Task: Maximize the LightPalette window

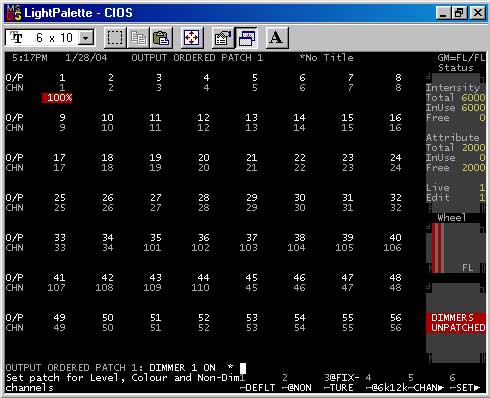Action: coord(460,13)
